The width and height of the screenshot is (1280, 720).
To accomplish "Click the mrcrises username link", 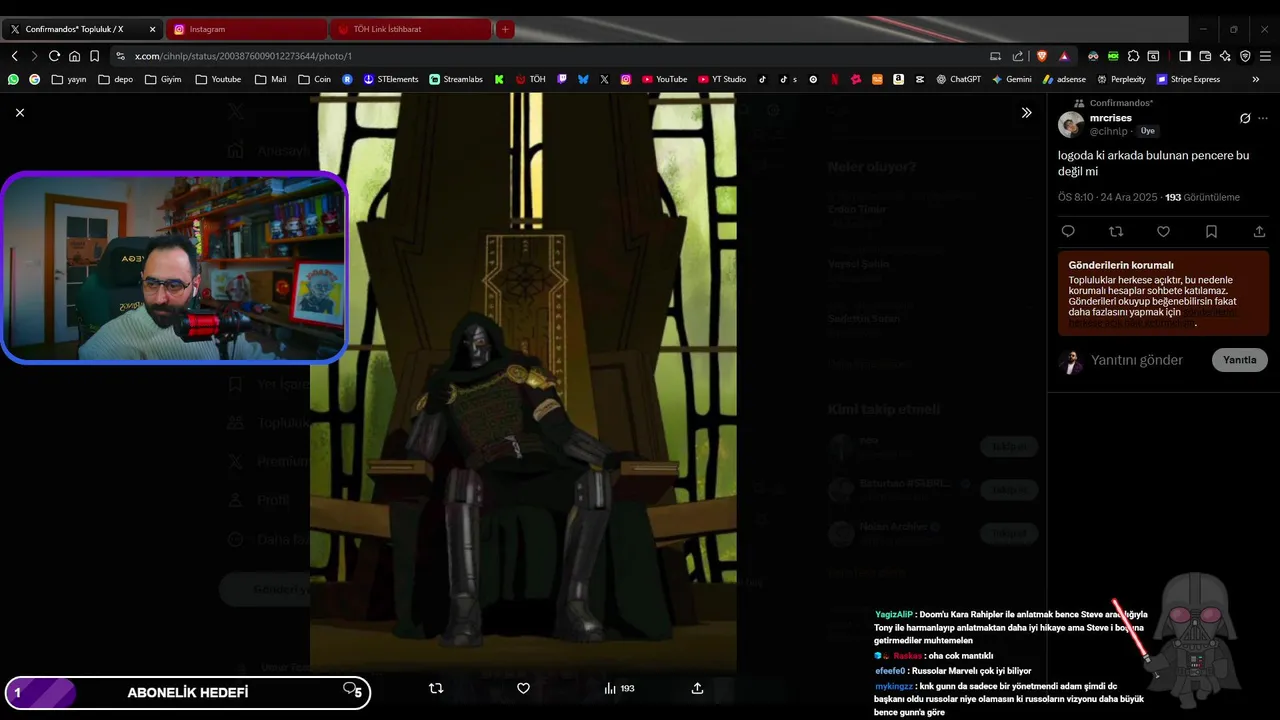I will point(1111,118).
